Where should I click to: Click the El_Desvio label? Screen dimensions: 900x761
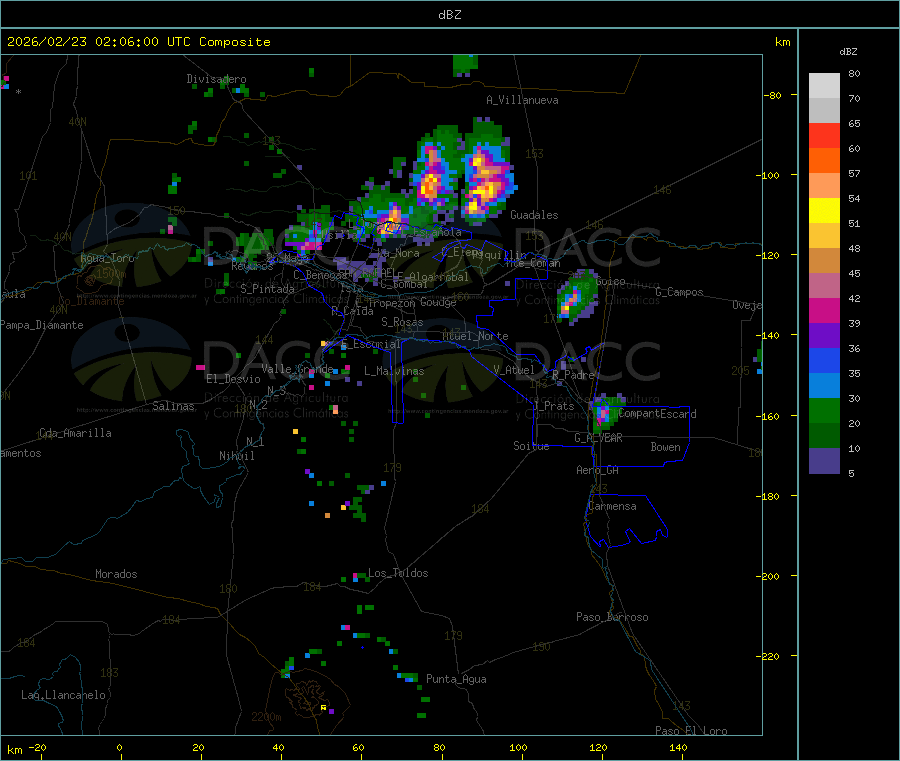[233, 379]
